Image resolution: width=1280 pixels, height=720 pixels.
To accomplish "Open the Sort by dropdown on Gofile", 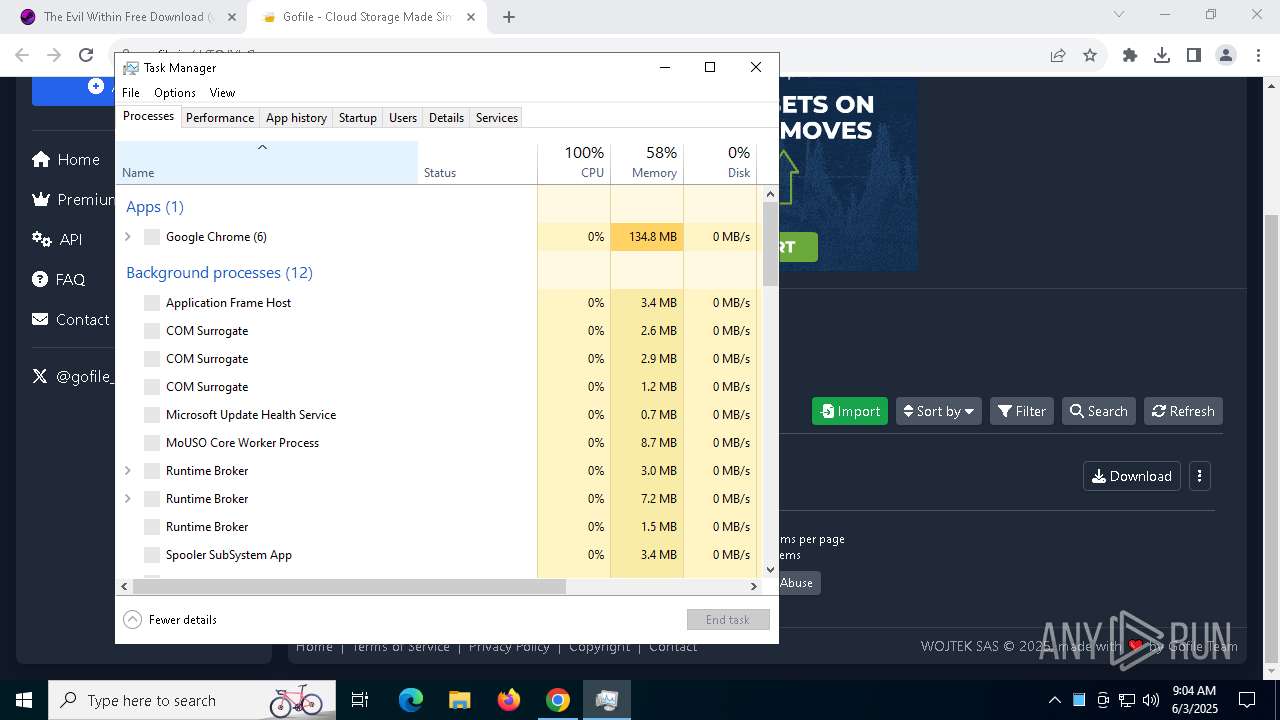I will click(938, 411).
